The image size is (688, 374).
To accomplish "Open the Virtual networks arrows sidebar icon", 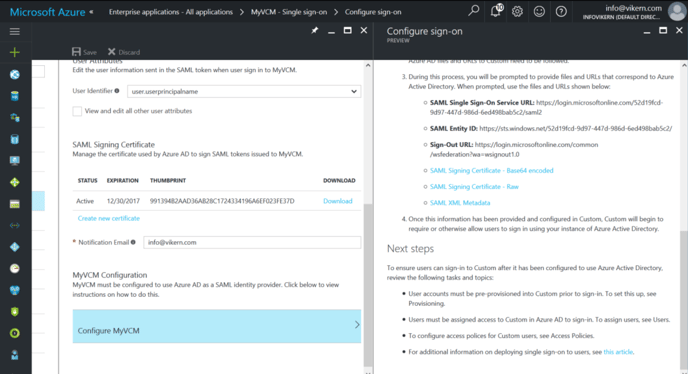I will click(14, 226).
